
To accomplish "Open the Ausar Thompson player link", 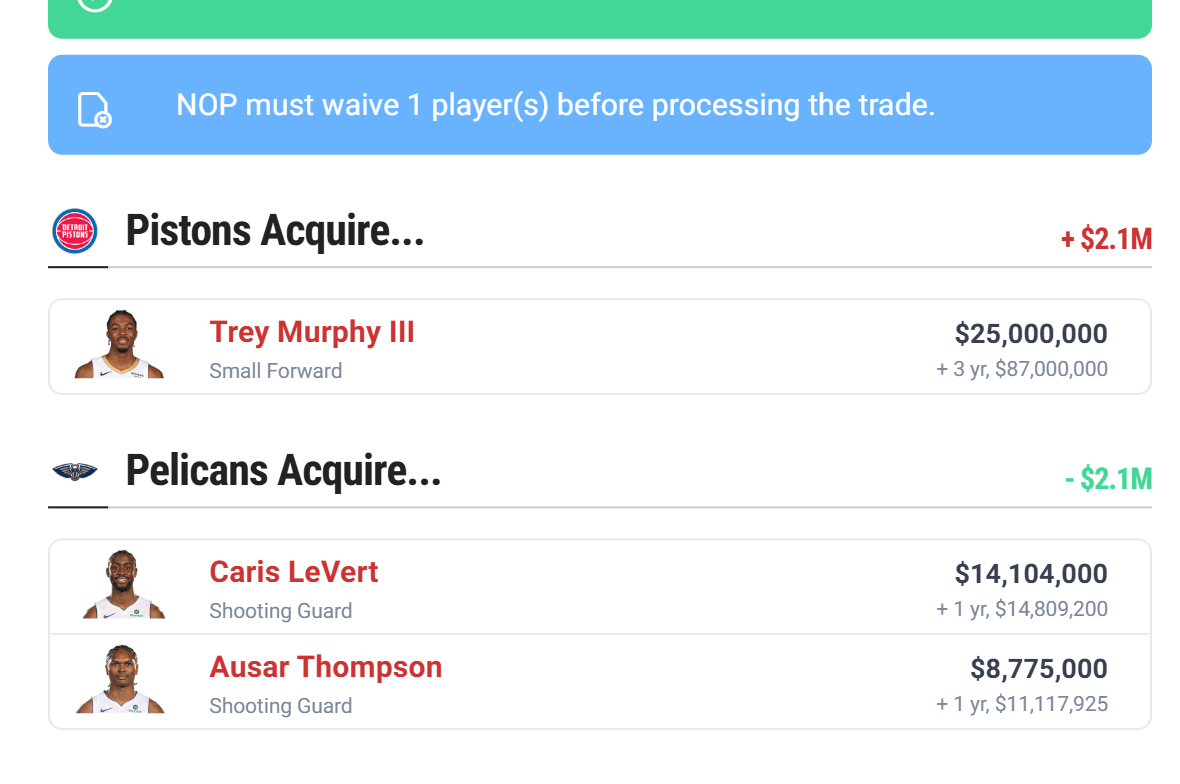I will [x=326, y=667].
